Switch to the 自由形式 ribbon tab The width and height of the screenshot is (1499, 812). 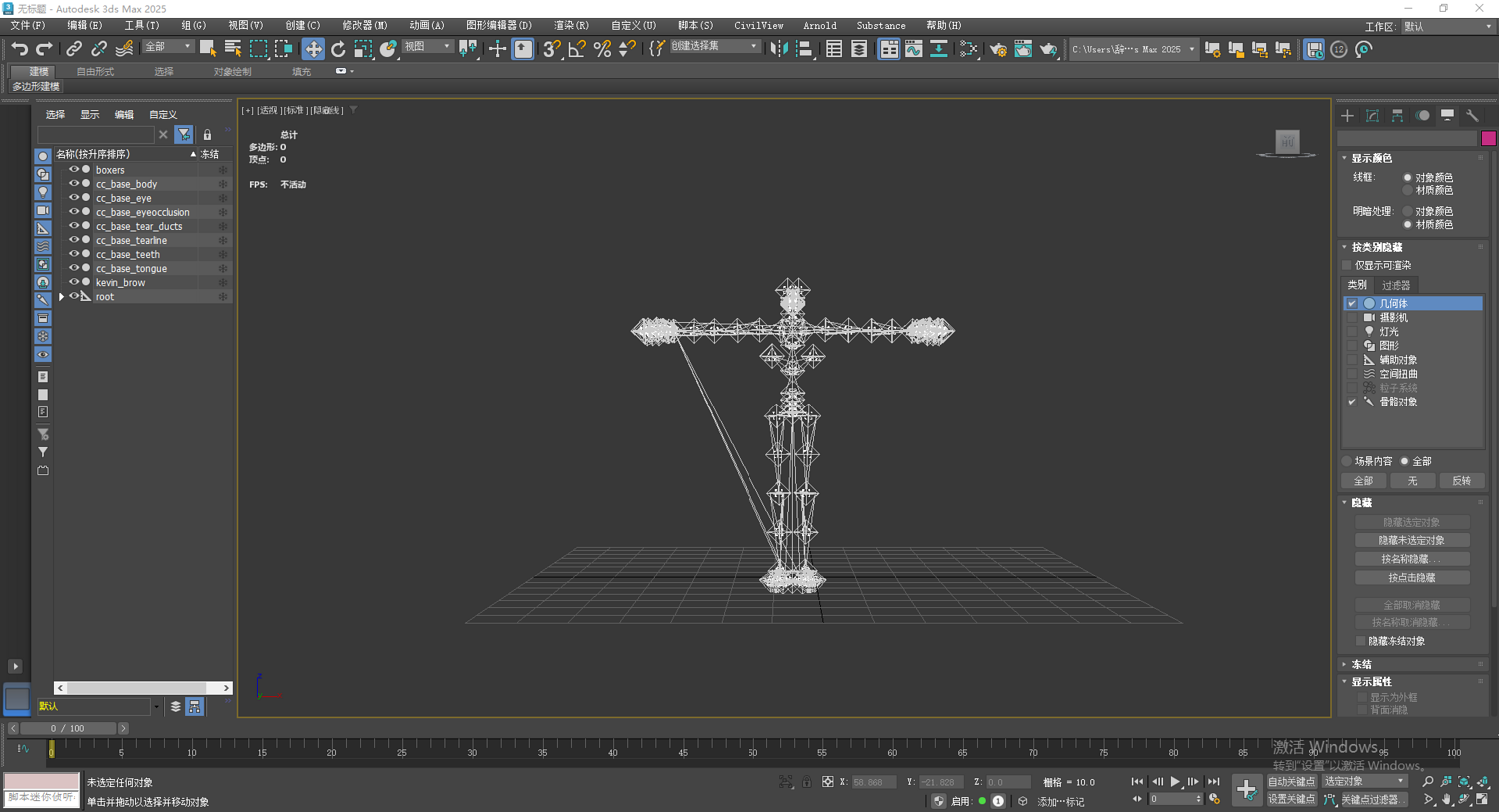coord(95,72)
